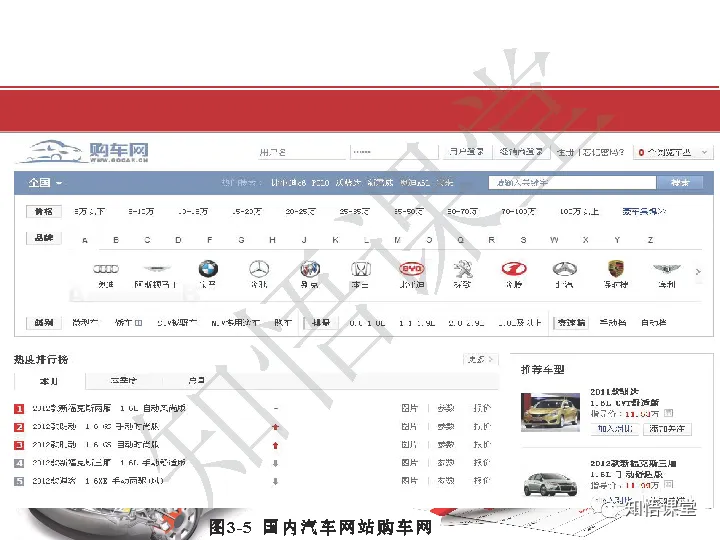Viewport: 720px width, 540px height.
Task: Click 加入对比 under the gold car
Action: 615,428
